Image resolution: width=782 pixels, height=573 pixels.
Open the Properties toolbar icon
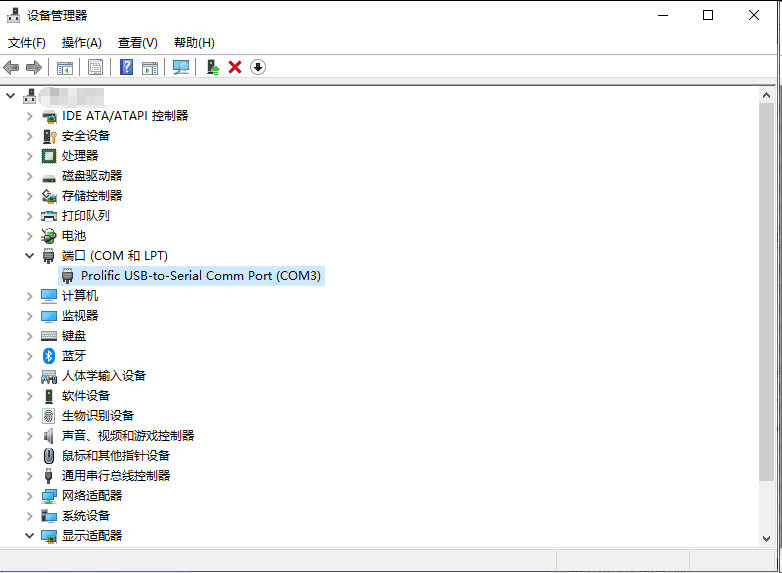click(95, 67)
